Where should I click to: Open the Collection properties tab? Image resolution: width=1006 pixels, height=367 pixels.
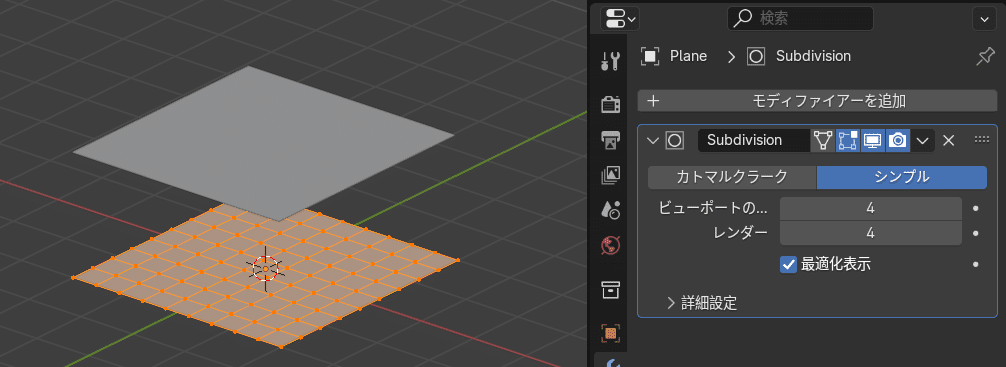click(610, 290)
